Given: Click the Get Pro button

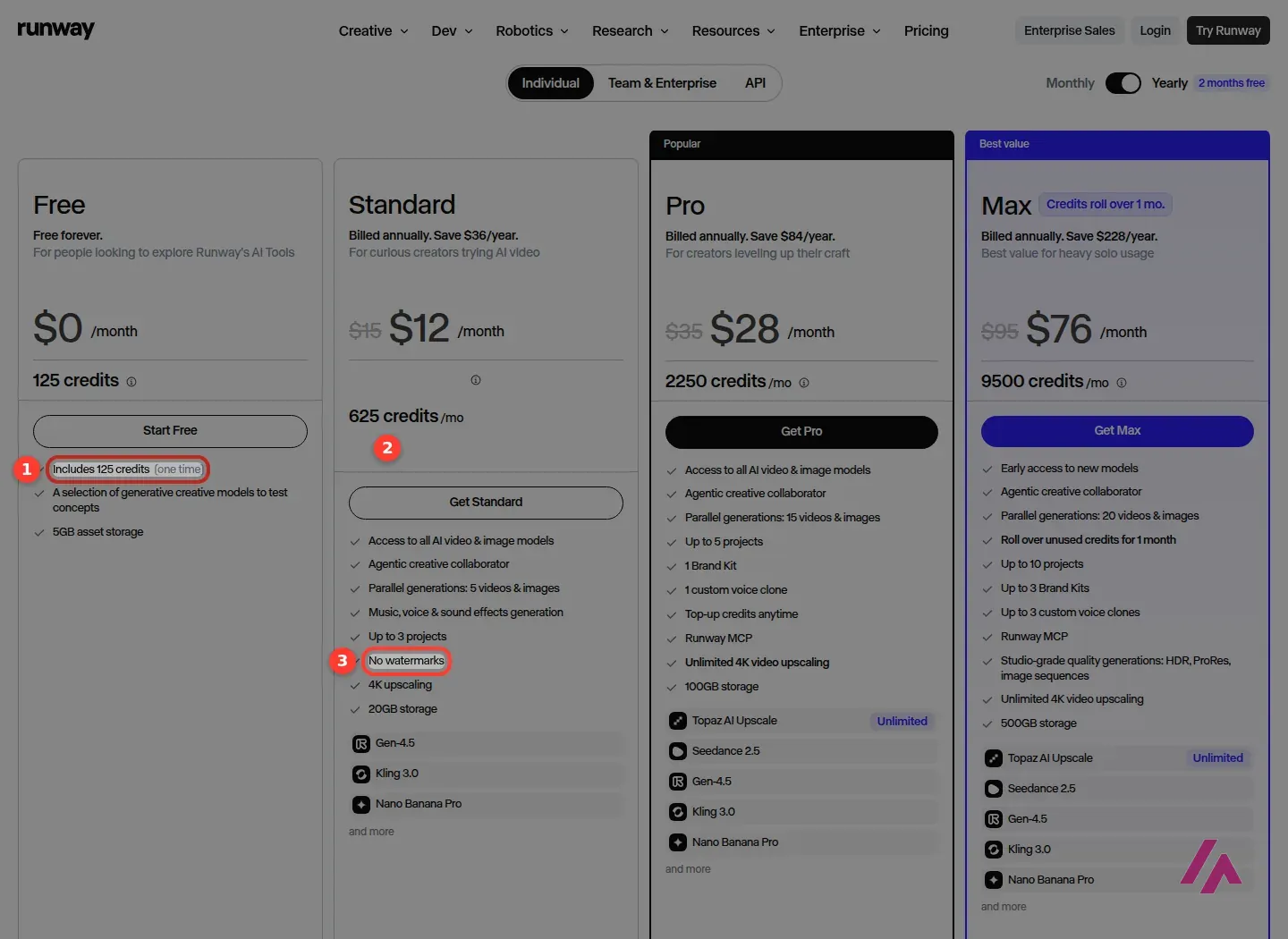Looking at the screenshot, I should coord(801,432).
